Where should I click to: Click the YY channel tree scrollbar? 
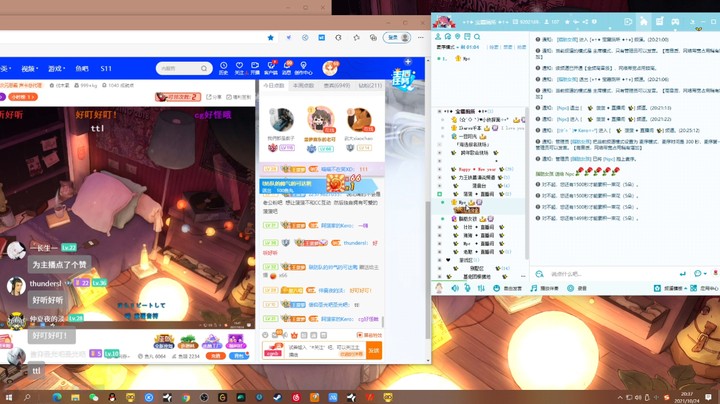(527, 184)
